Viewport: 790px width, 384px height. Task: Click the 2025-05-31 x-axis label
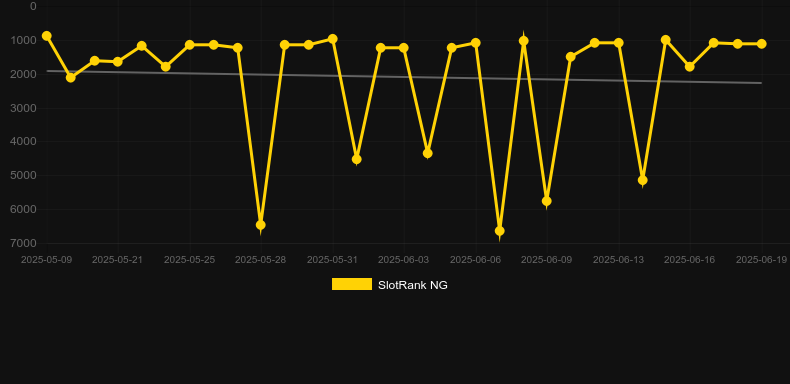click(x=333, y=260)
